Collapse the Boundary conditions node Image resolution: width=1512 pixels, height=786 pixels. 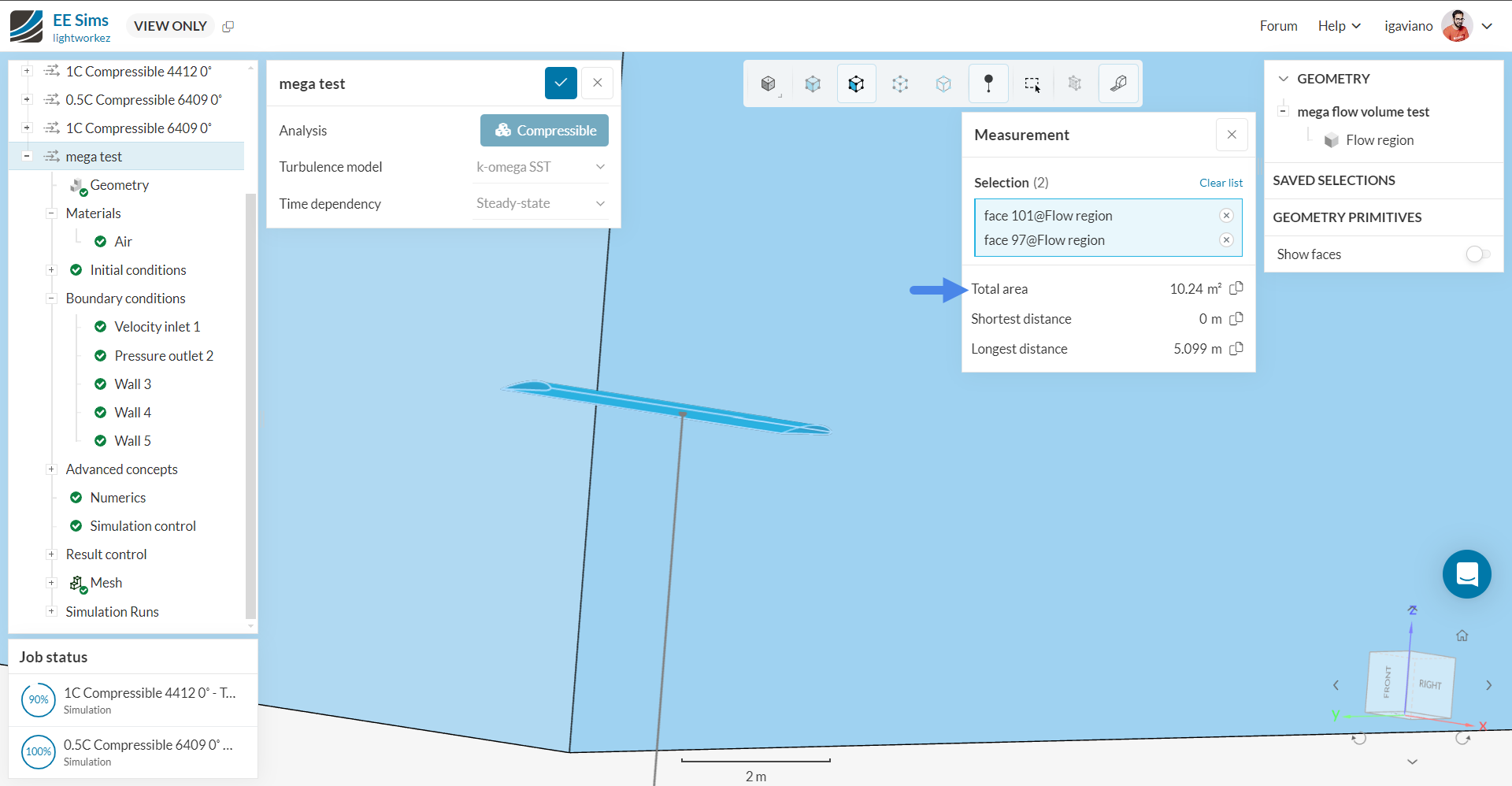pos(51,298)
